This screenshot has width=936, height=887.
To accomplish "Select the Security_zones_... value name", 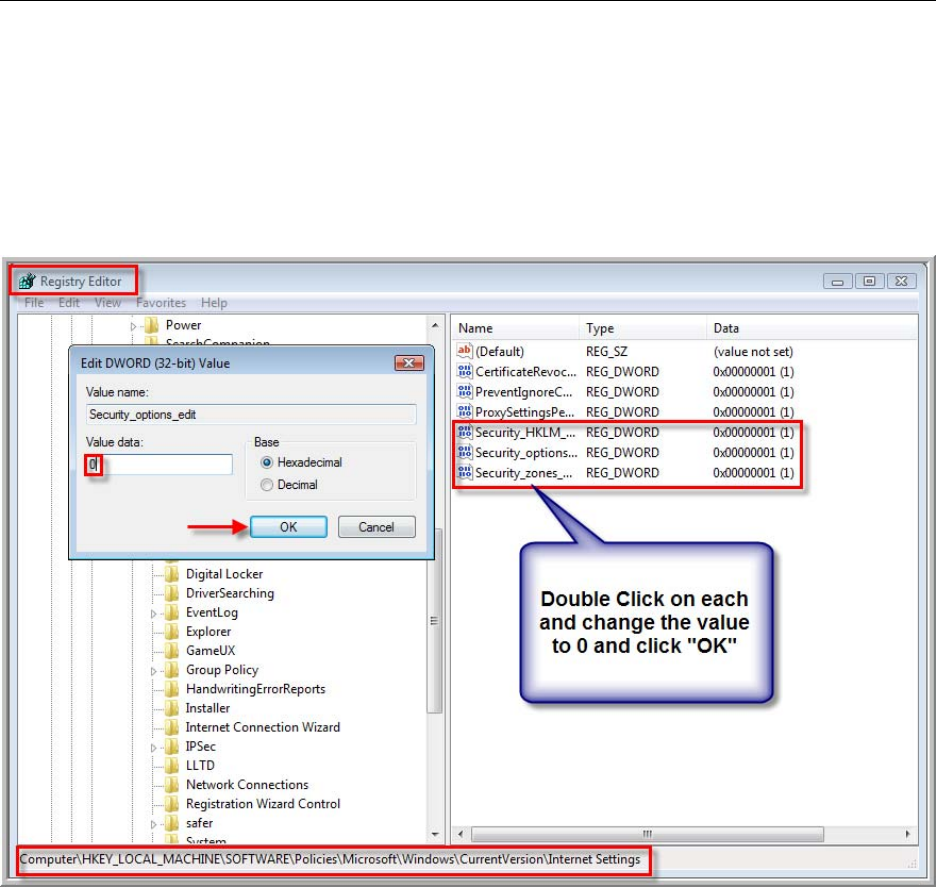I will [524, 473].
